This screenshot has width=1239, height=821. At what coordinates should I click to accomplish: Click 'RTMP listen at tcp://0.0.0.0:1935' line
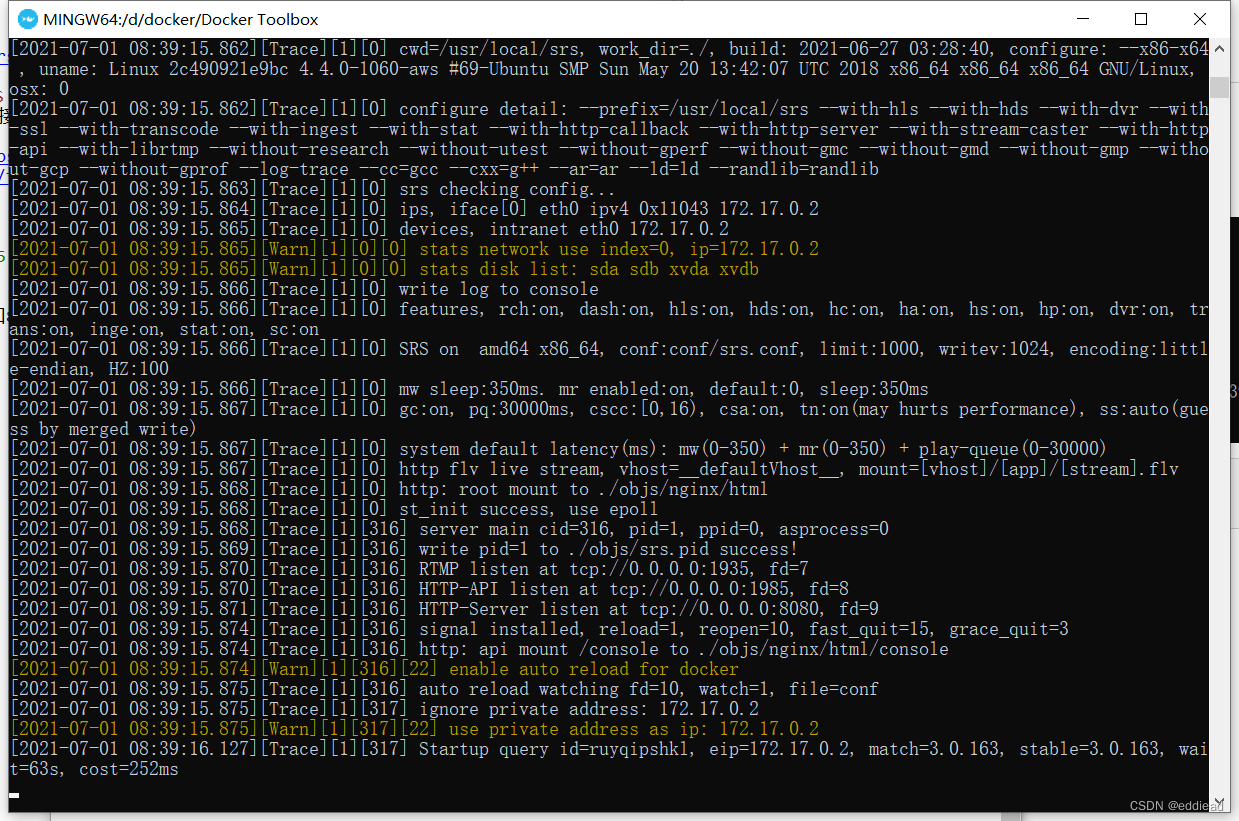pos(409,569)
